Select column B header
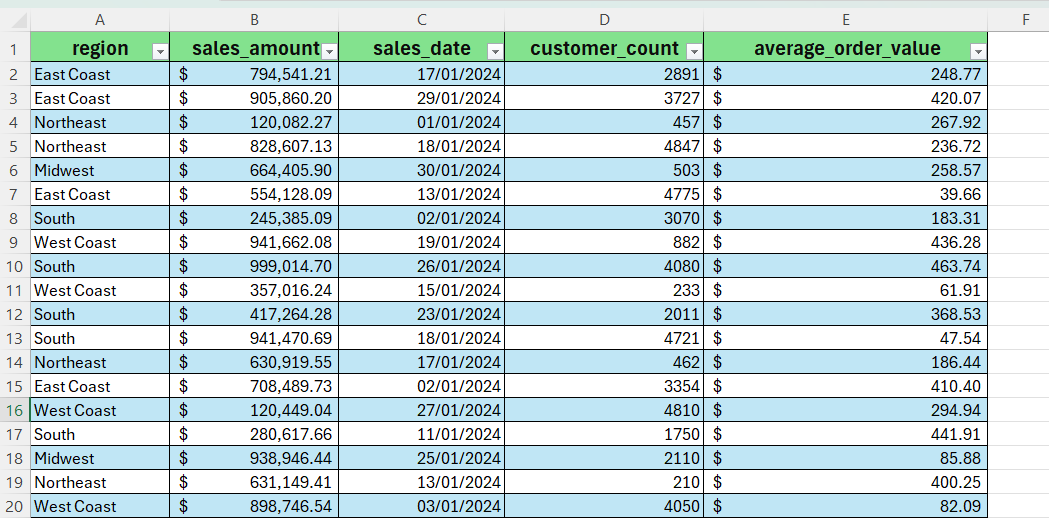The image size is (1049, 518). tap(254, 19)
